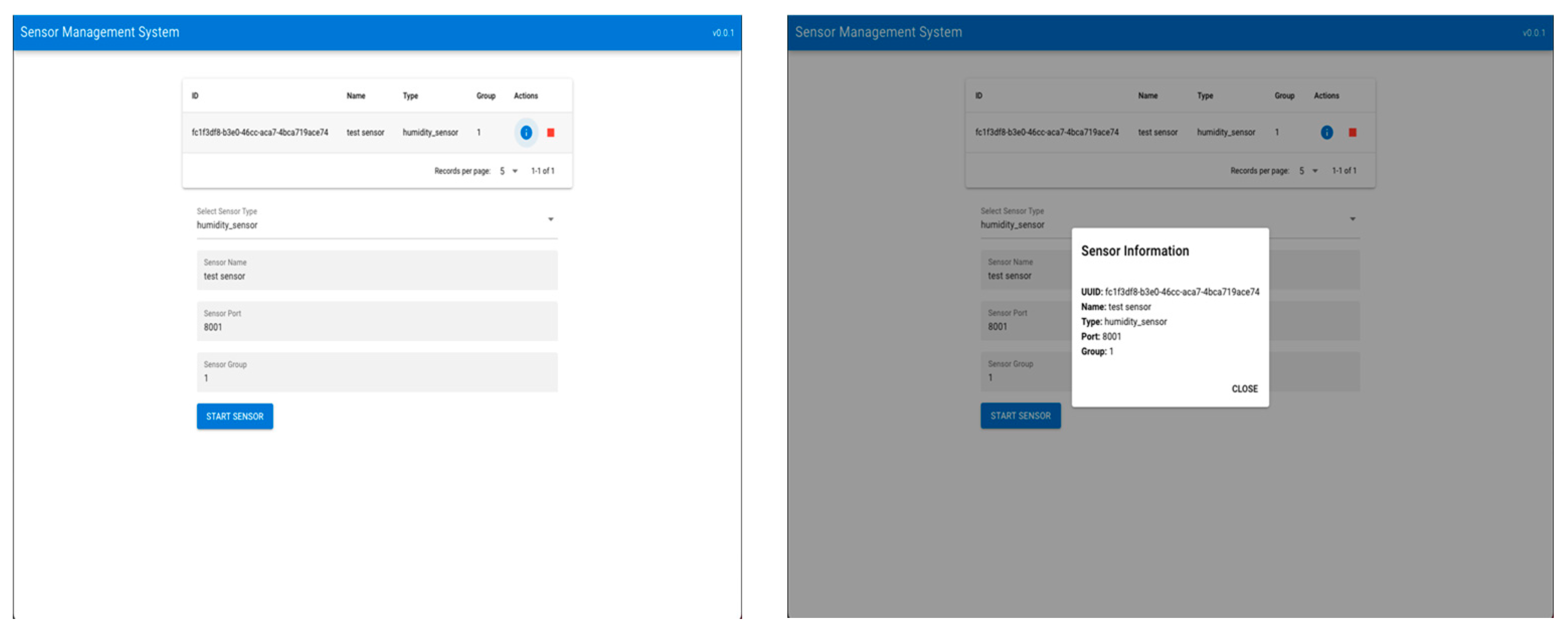Click the red stop icon in left table
1568x634 pixels.
[550, 132]
